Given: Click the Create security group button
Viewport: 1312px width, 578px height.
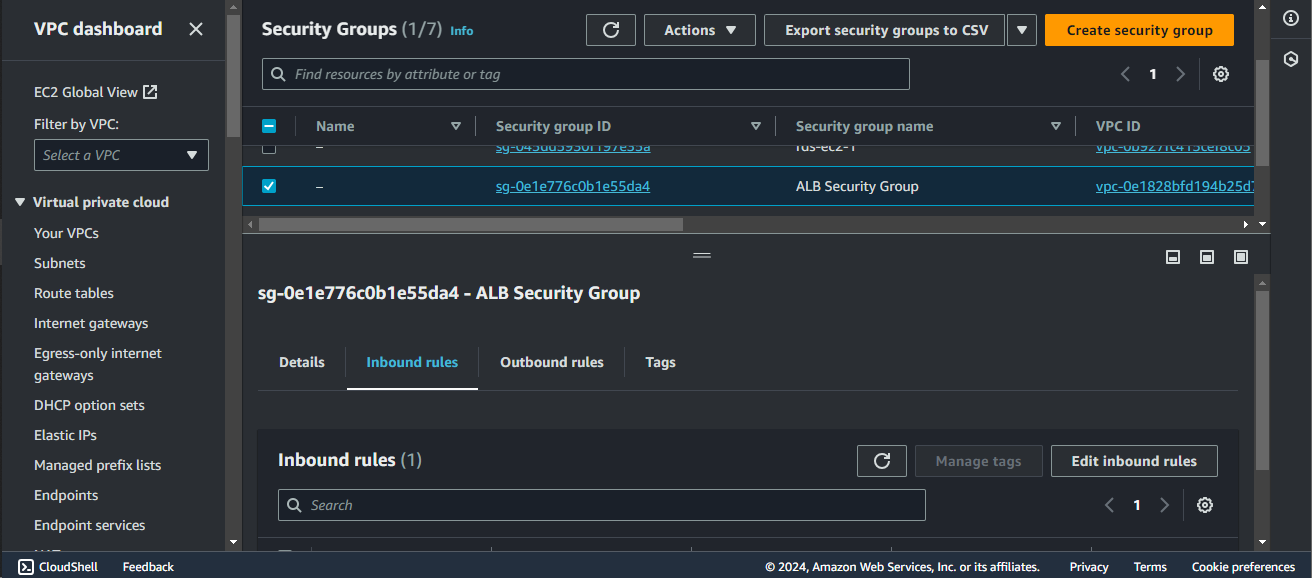Looking at the screenshot, I should (1139, 30).
